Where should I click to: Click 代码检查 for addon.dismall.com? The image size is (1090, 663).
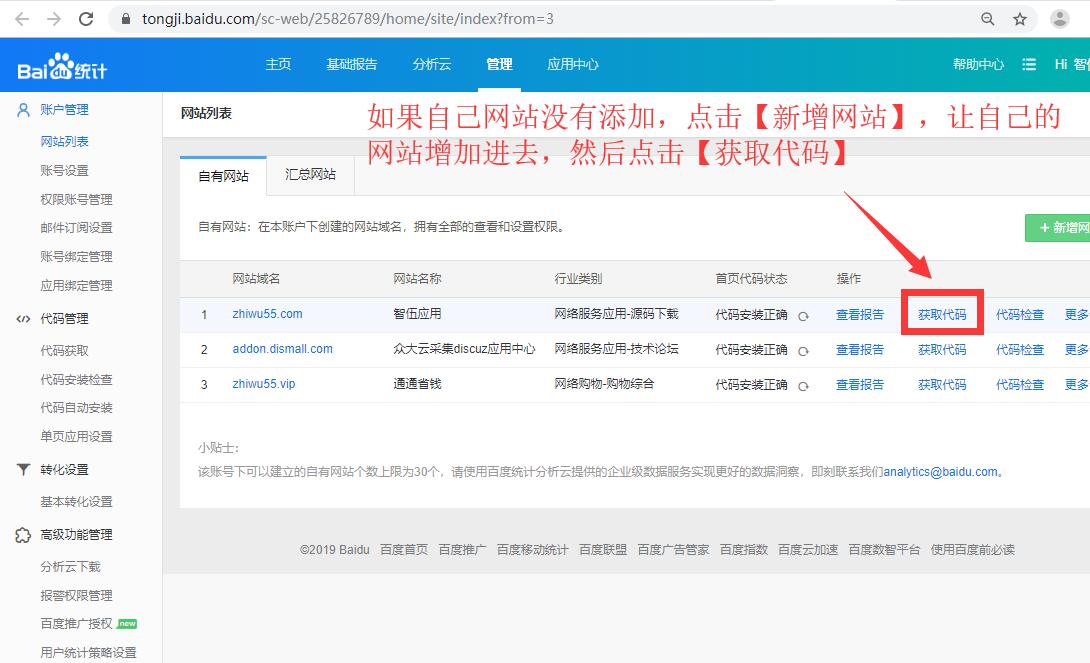pos(1020,350)
